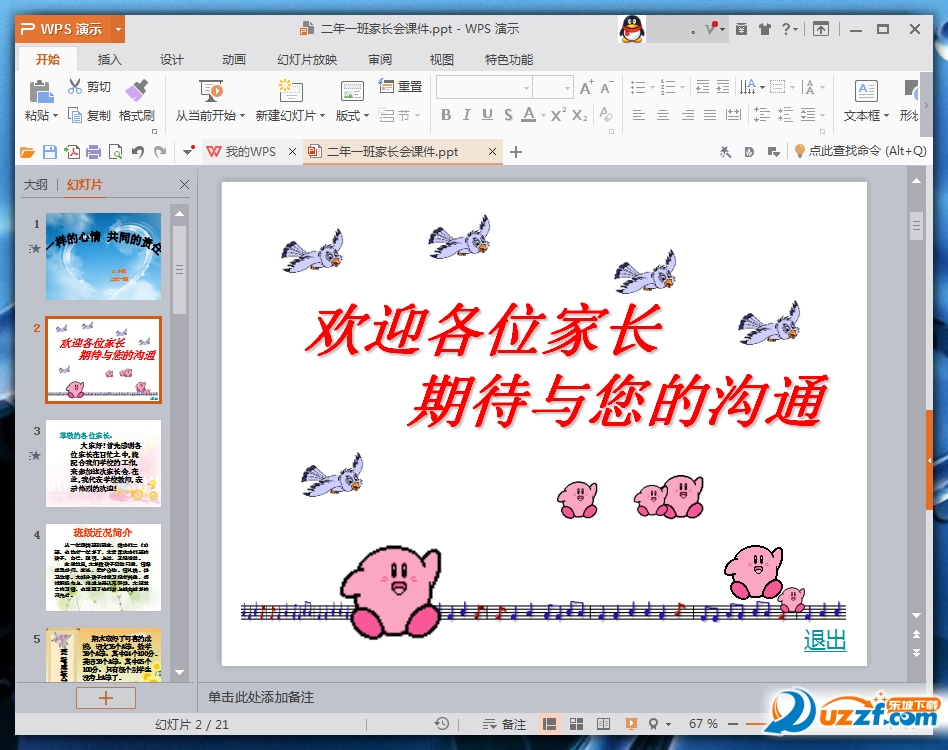Select slide 4 thumbnail 班级近况简介
Viewport: 948px width, 750px height.
click(x=103, y=567)
